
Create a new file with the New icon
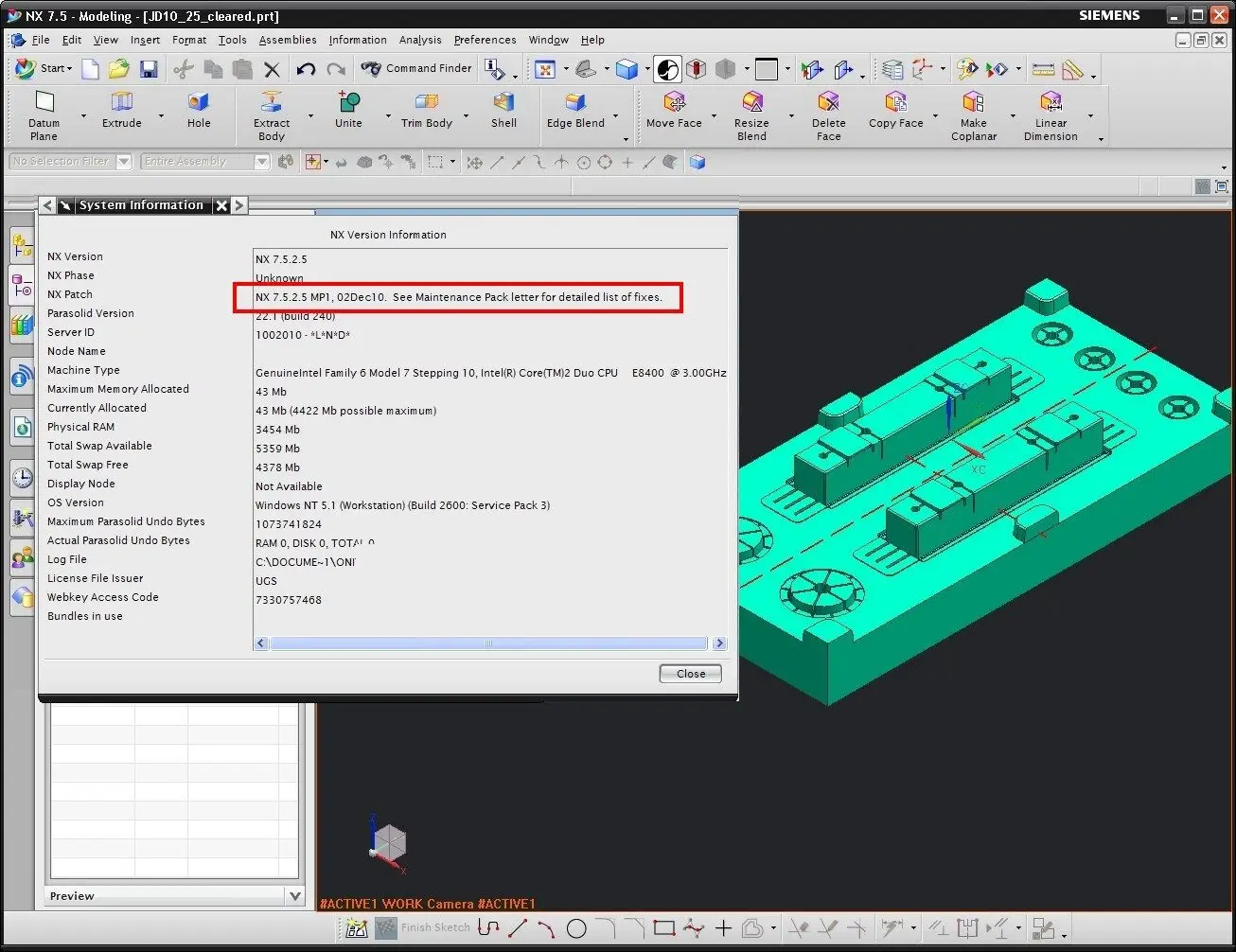click(x=90, y=68)
